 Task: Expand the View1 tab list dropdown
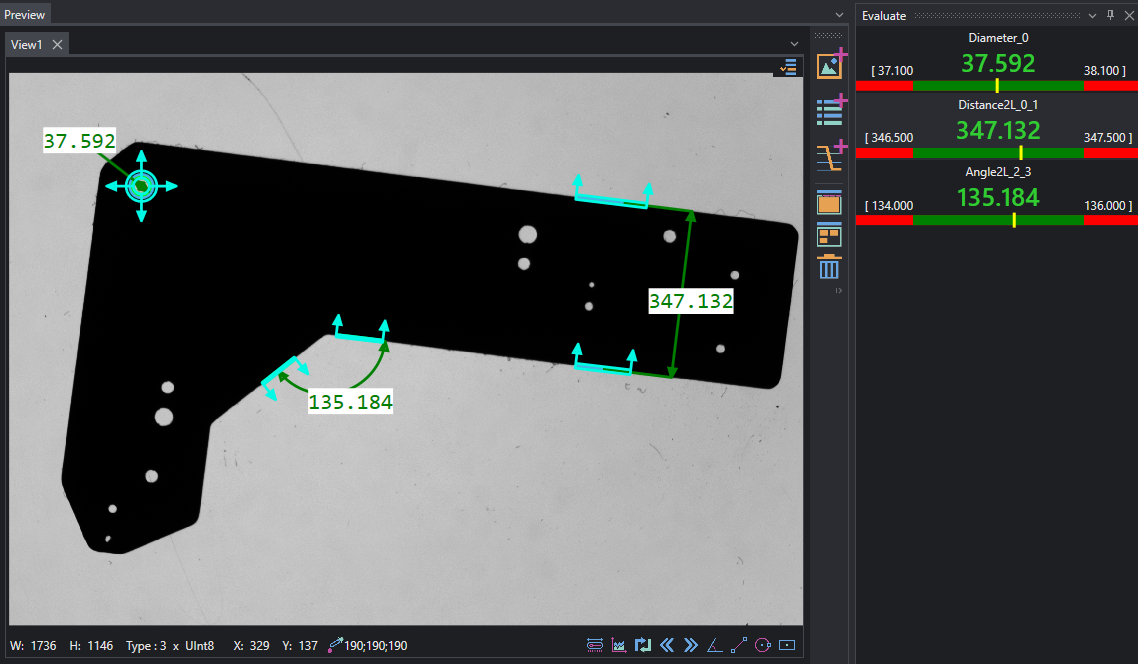pos(795,44)
